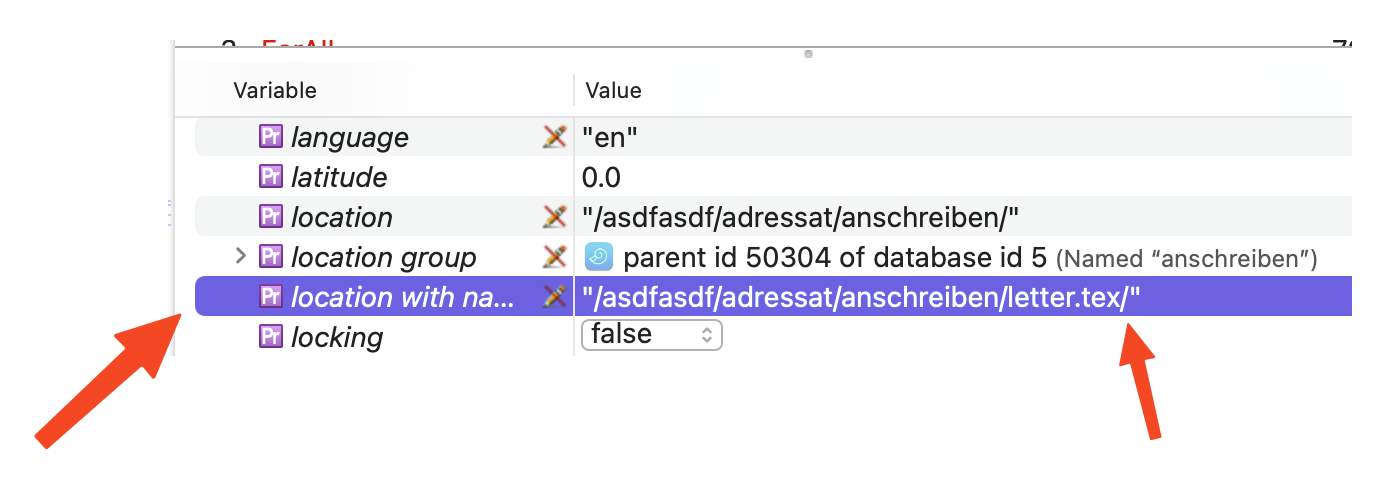Click the property icon of location group
Screen dimensions: 1392x483
point(271,257)
